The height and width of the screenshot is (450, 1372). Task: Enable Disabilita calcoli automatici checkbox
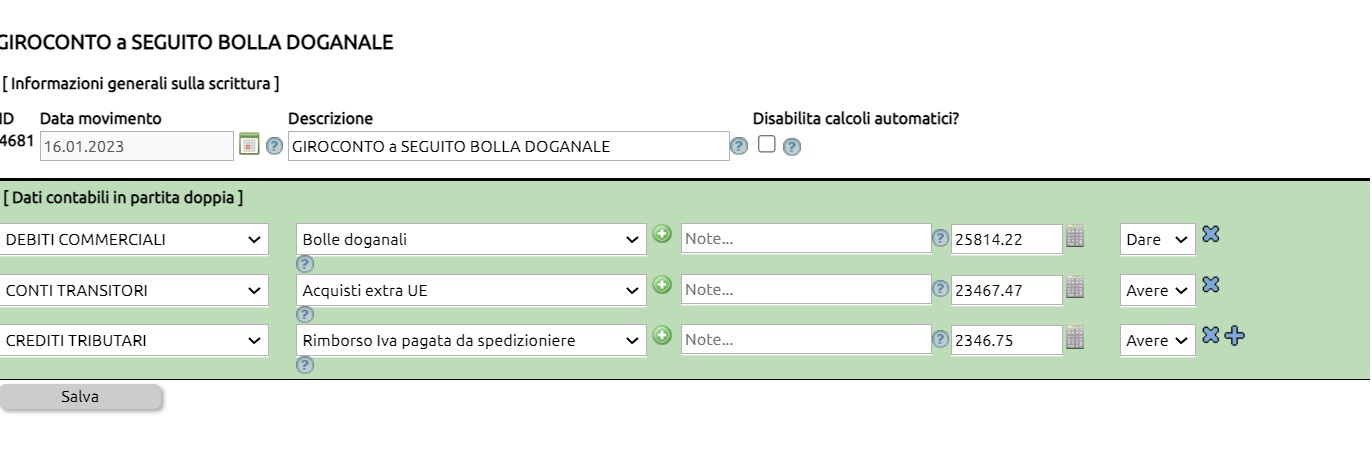767,144
